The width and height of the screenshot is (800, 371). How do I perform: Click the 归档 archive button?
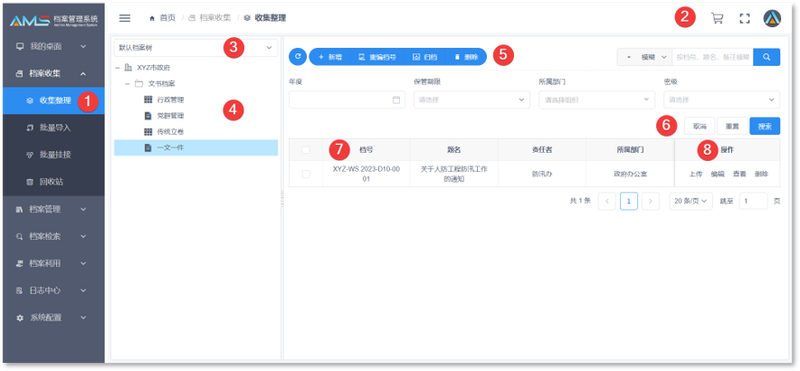425,57
